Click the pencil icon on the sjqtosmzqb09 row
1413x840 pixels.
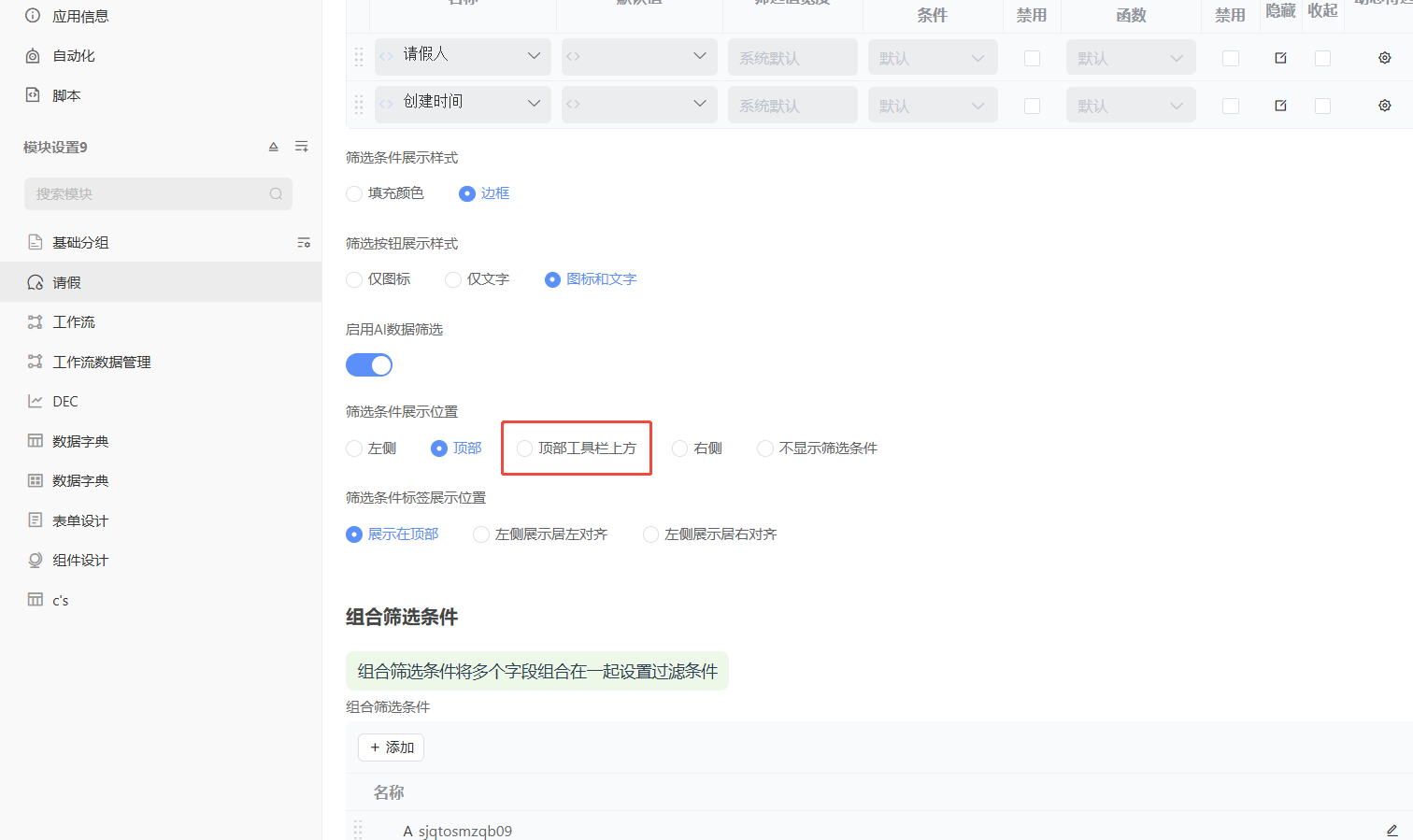[x=1392, y=831]
